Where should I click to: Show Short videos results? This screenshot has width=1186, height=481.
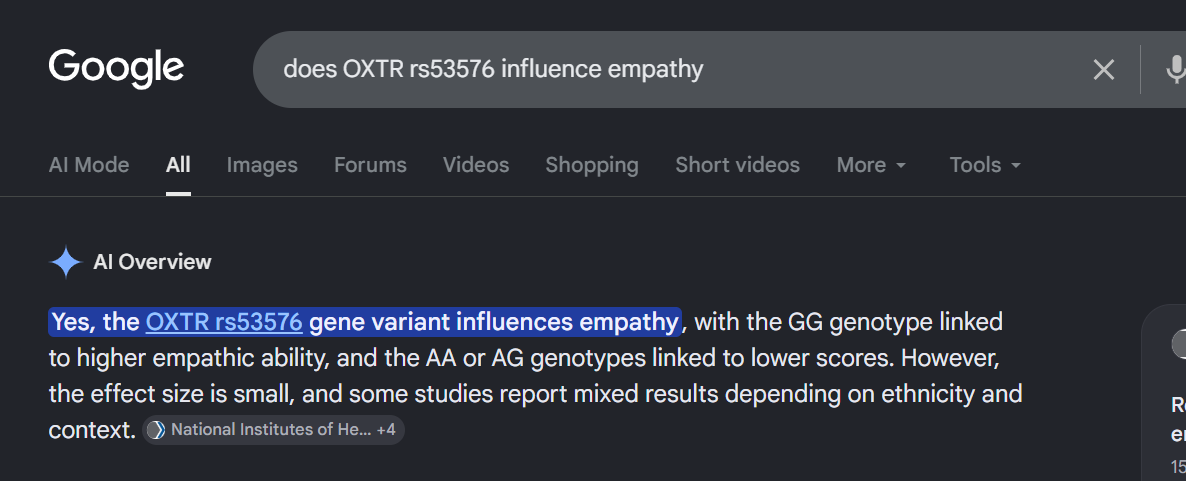(x=737, y=165)
